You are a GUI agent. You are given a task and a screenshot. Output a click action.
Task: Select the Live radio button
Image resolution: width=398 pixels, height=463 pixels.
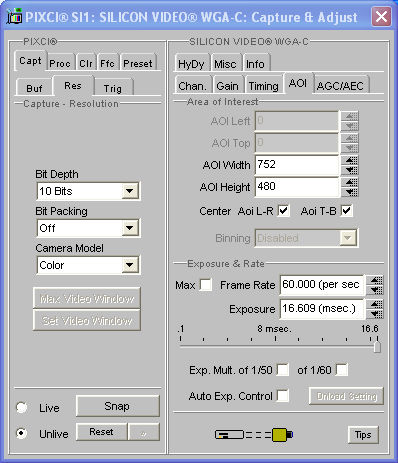22,407
